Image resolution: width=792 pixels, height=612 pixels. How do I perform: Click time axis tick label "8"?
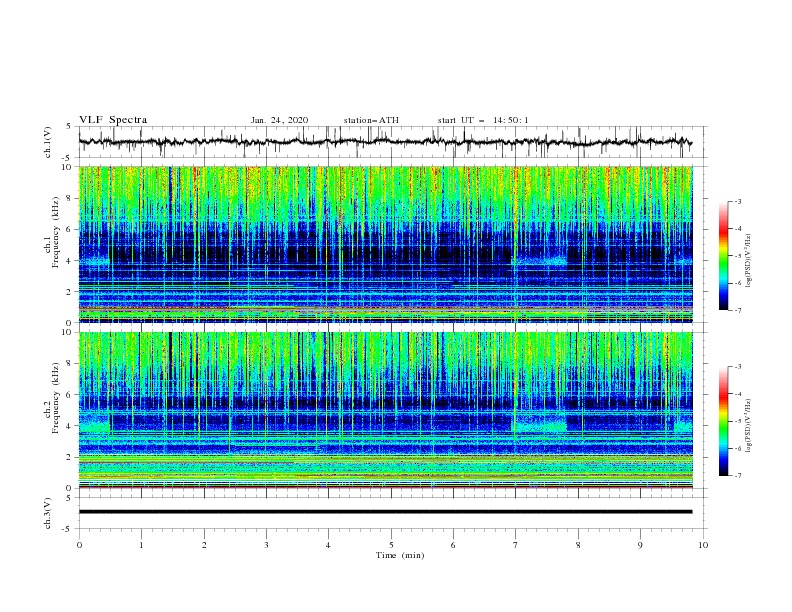[x=578, y=545]
